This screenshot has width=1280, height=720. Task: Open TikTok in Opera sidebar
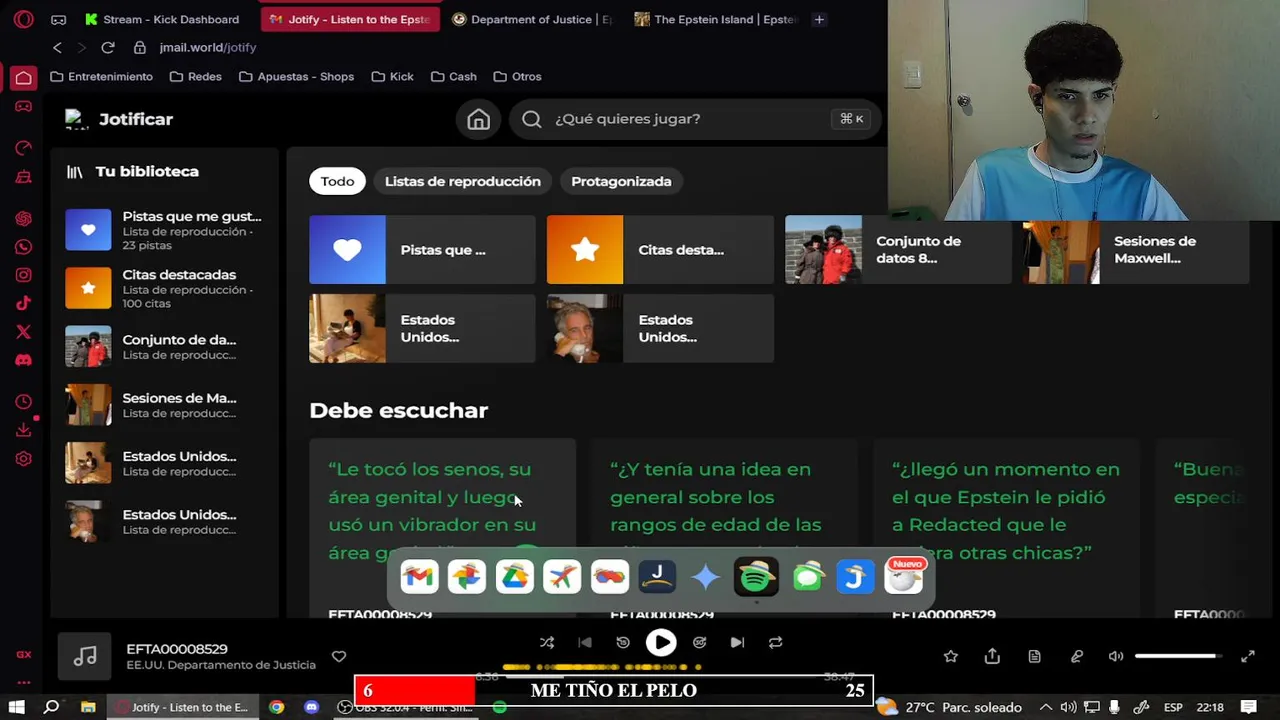click(x=23, y=303)
